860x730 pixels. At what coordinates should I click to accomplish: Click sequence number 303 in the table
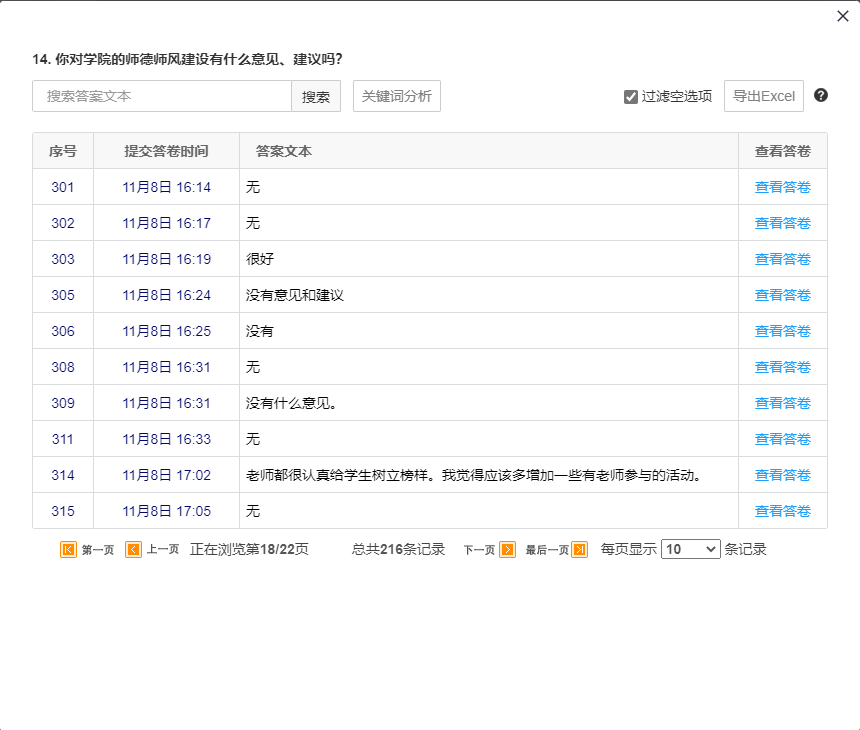pos(63,259)
